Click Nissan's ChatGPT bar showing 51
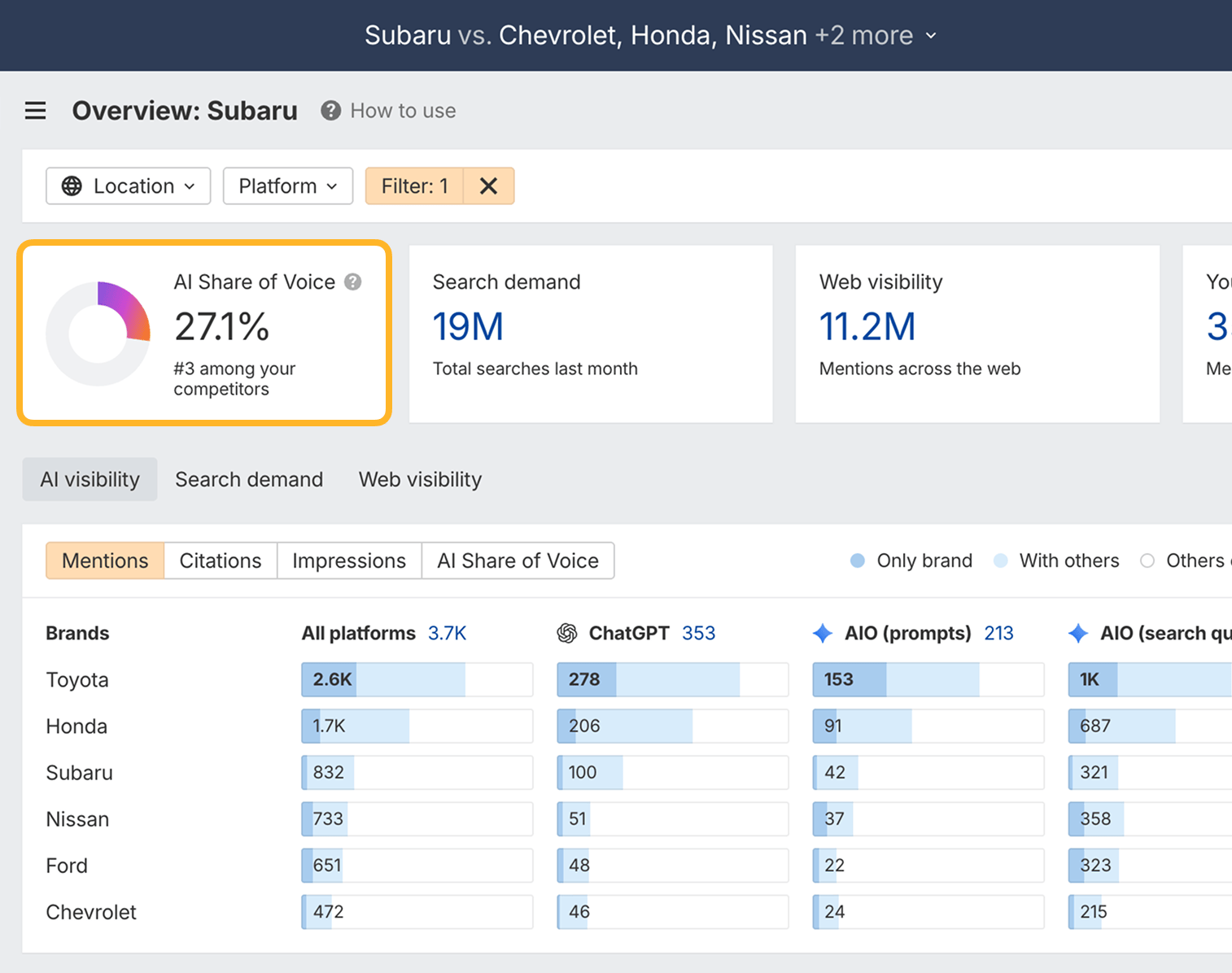Screen dimensions: 1232x973 (673, 818)
